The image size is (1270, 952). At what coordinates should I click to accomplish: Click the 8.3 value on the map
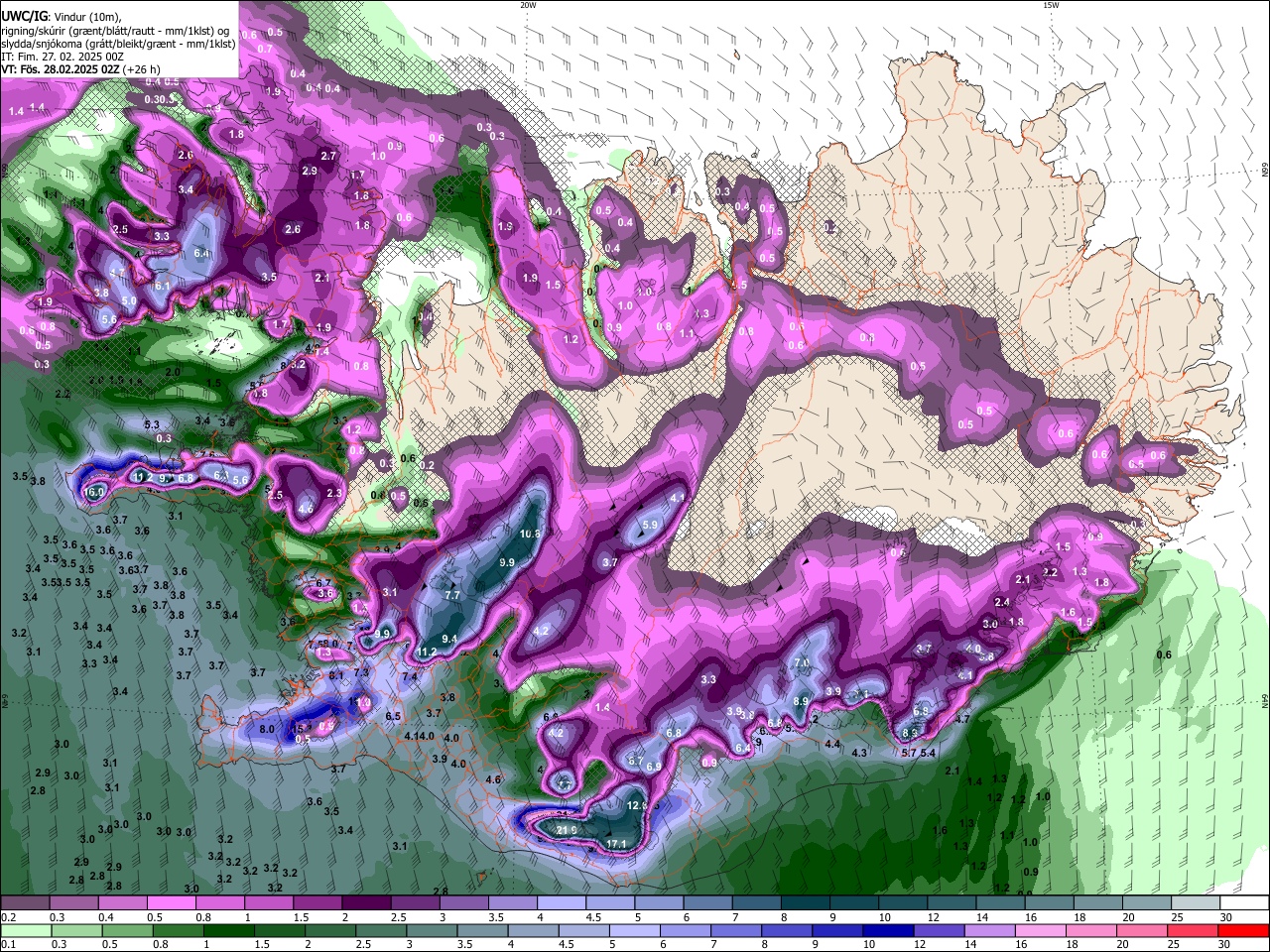[x=910, y=733]
